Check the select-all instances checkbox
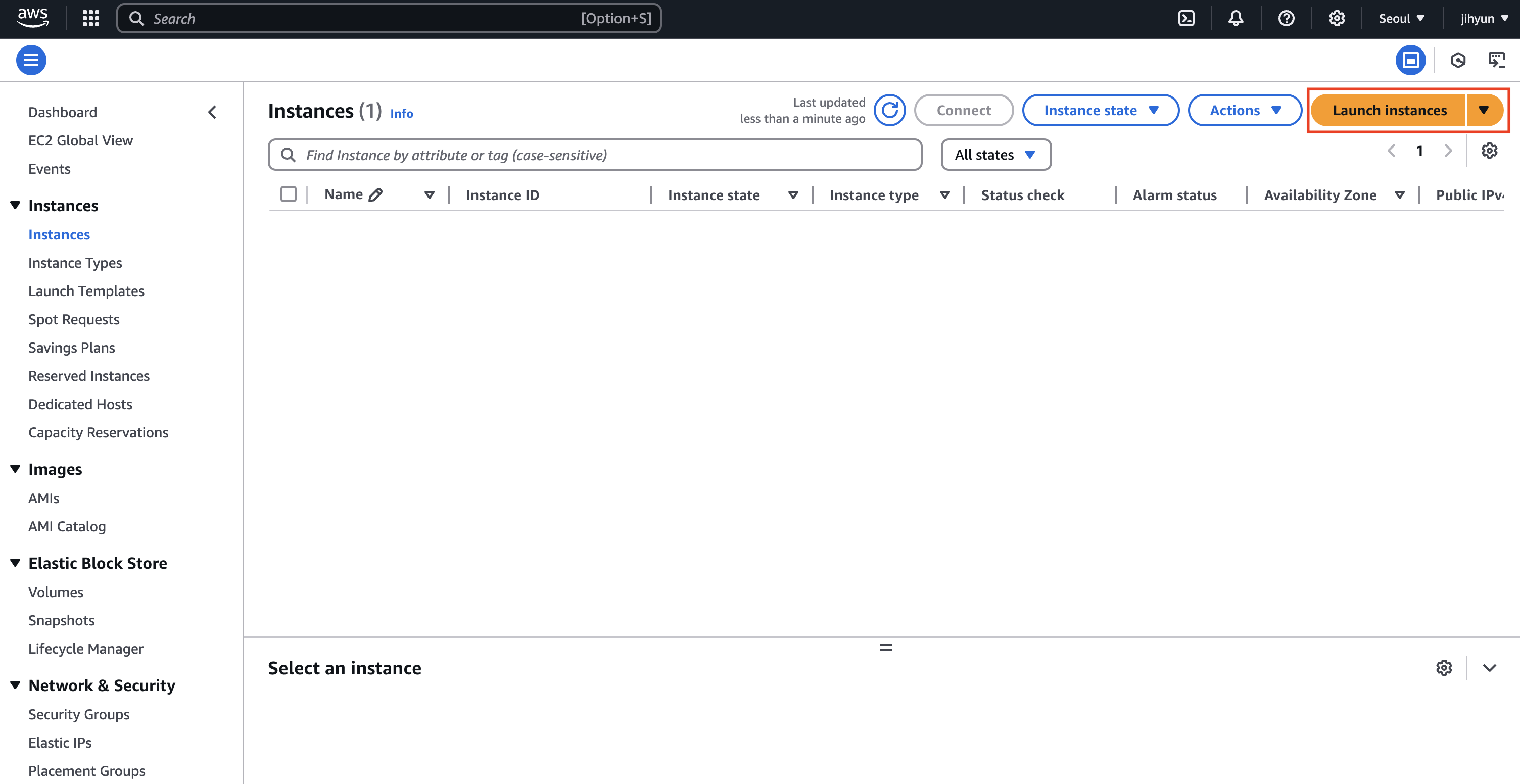The height and width of the screenshot is (784, 1520). 289,194
